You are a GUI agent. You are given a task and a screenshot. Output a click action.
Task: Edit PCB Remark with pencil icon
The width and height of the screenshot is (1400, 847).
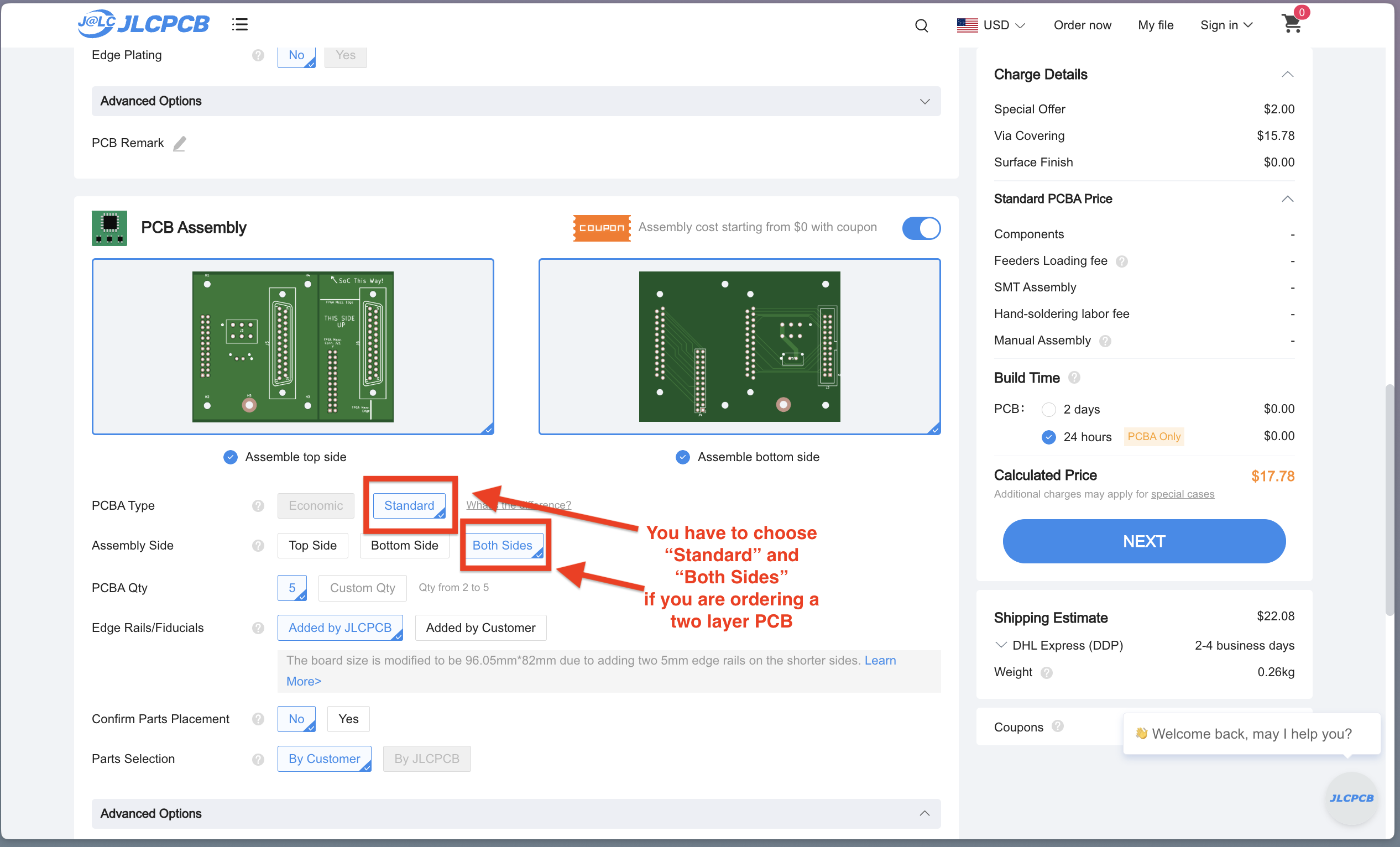(180, 143)
